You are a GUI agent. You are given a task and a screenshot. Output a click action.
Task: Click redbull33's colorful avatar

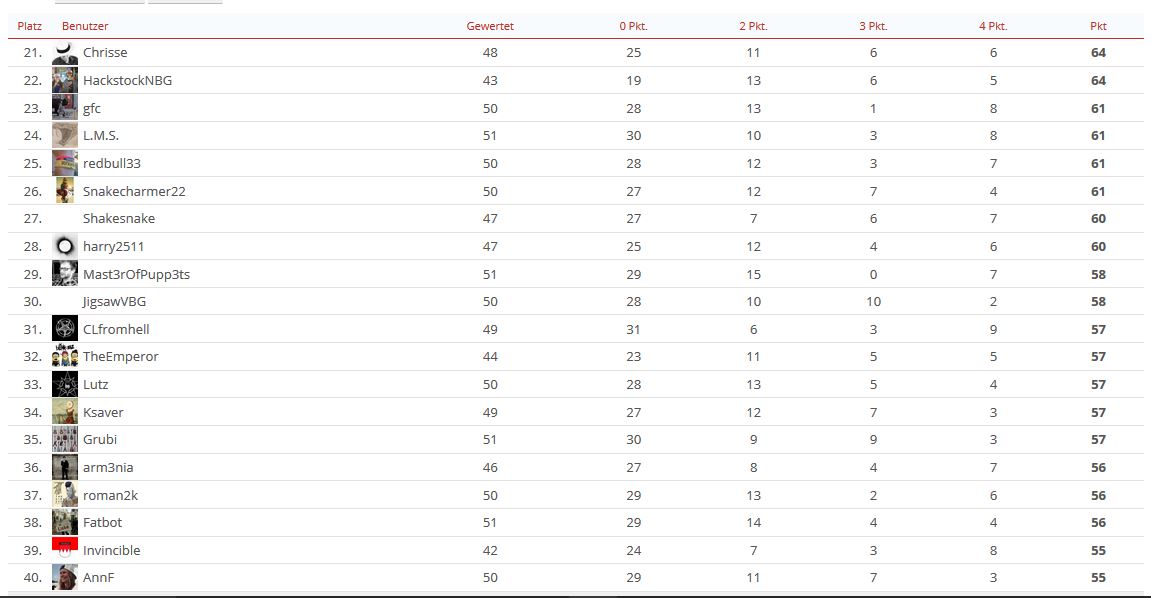coord(65,164)
